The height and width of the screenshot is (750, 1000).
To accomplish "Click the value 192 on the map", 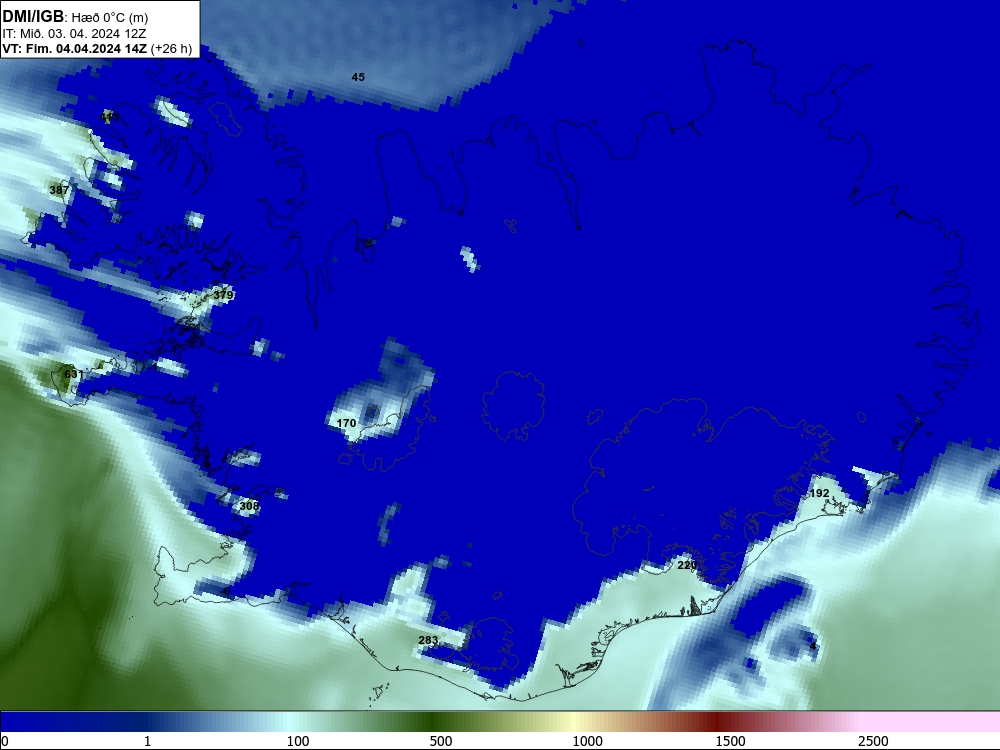I will tap(819, 493).
